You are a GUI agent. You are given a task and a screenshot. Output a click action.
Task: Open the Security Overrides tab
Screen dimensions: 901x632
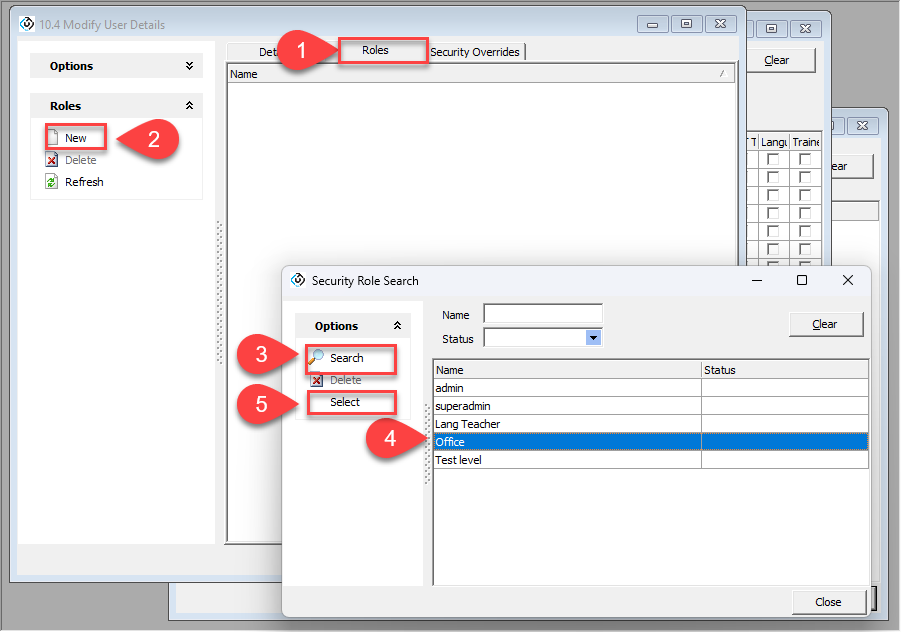point(475,52)
